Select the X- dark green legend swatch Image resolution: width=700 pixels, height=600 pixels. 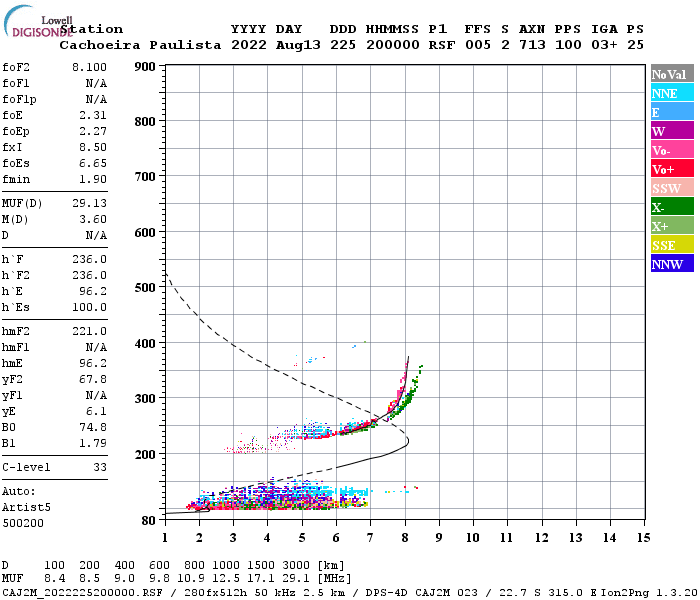(x=672, y=207)
